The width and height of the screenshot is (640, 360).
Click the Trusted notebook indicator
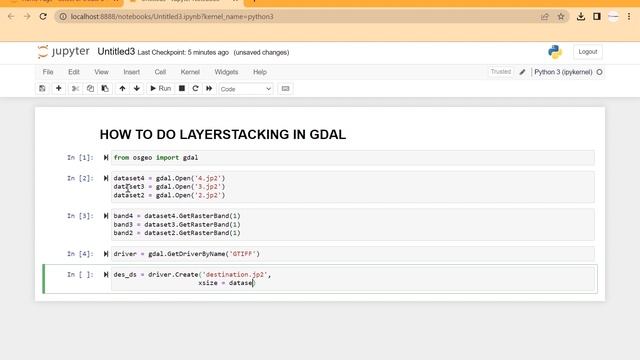[x=500, y=72]
